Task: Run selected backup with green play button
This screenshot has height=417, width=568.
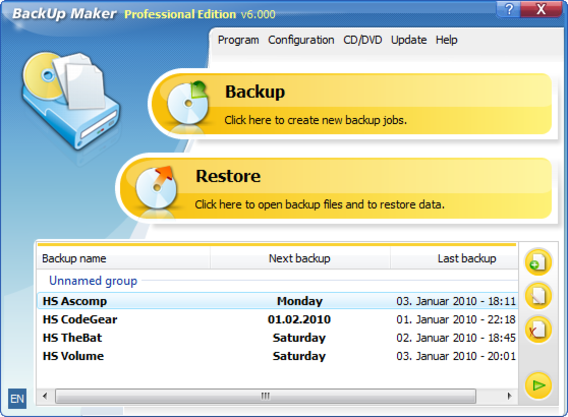Action: 538,385
